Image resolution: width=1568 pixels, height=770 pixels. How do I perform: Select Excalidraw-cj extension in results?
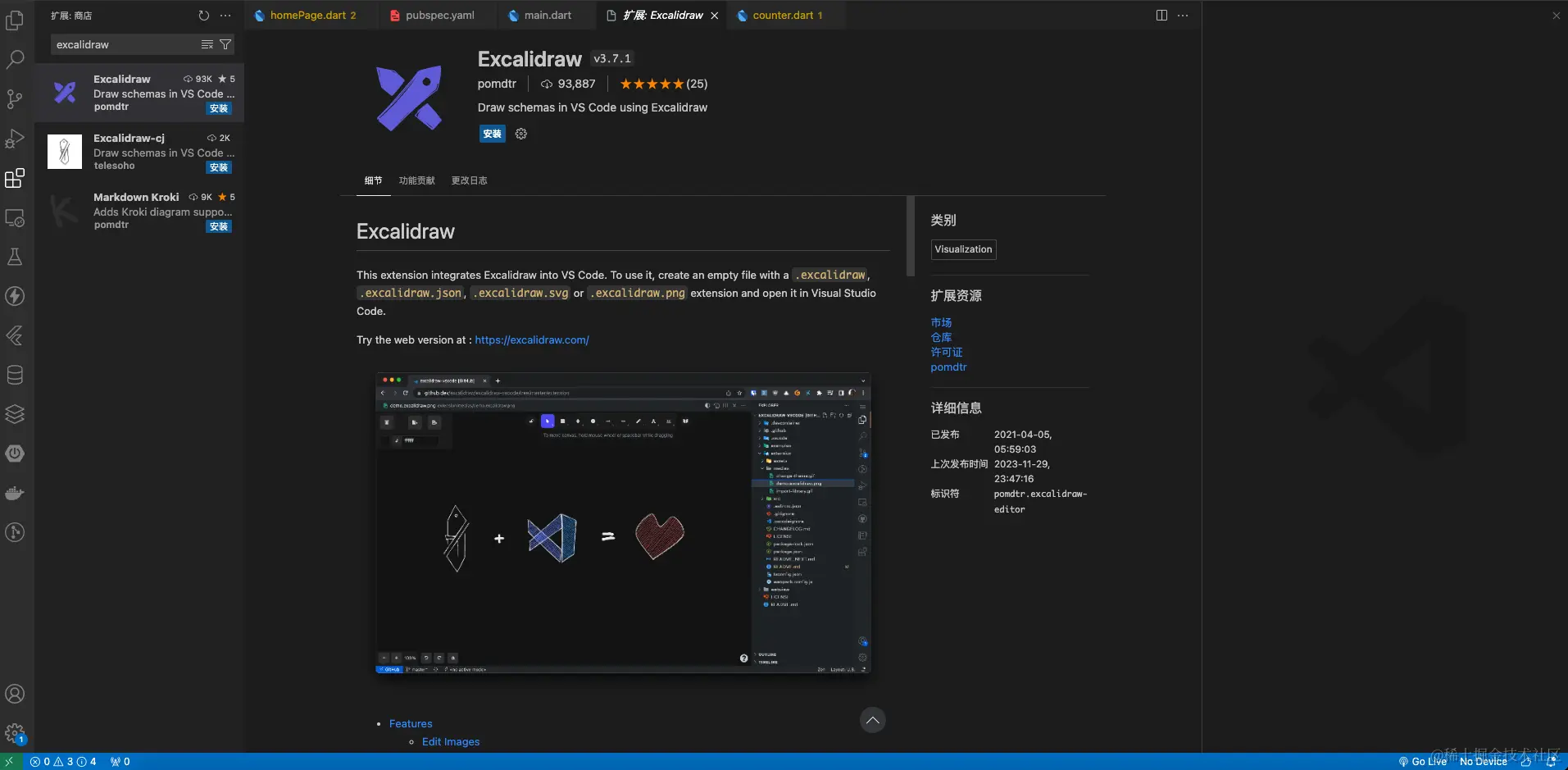(x=139, y=152)
